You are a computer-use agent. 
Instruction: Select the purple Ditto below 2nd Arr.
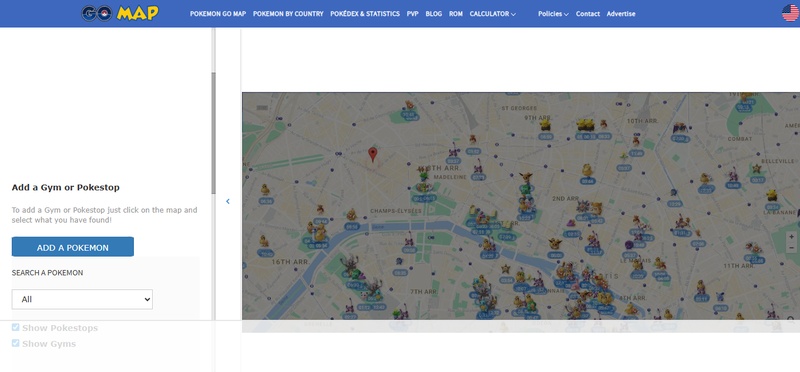(x=571, y=223)
